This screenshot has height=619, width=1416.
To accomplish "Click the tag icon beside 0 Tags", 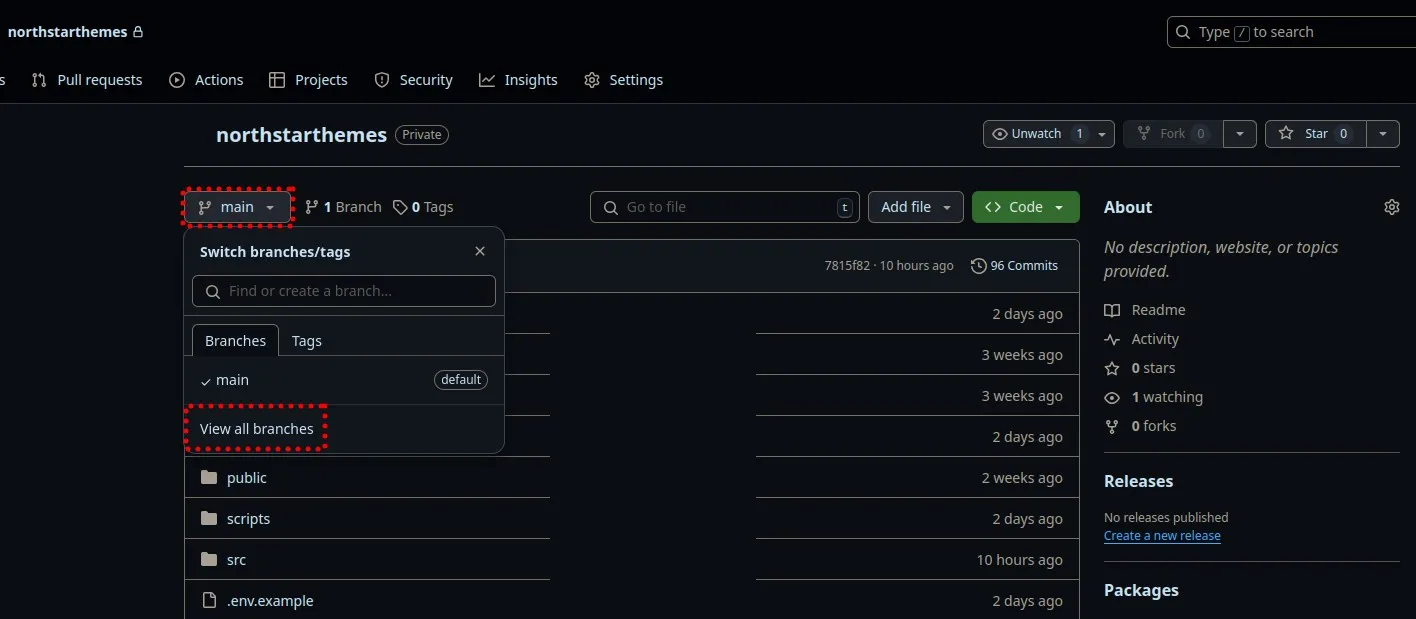I will [400, 207].
